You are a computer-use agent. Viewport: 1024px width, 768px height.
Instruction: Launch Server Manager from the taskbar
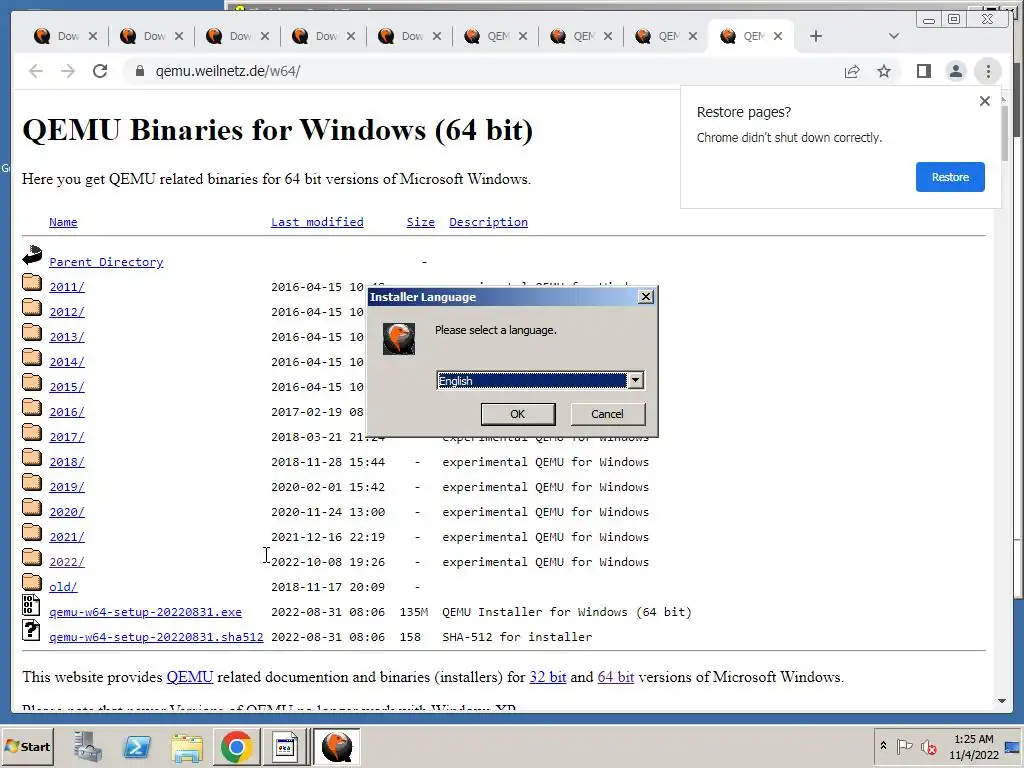[x=88, y=746]
